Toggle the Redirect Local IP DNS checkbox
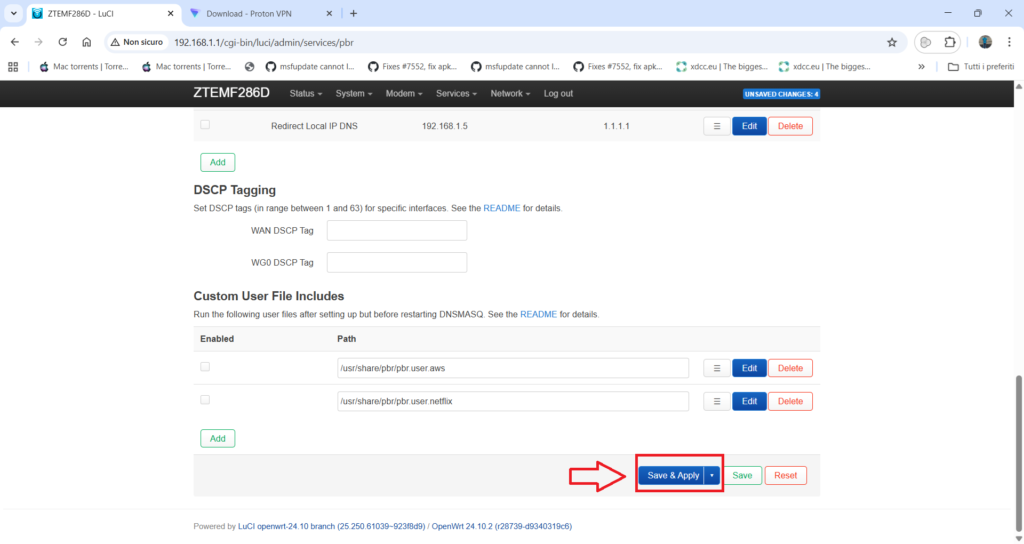Image resolution: width=1024 pixels, height=544 pixels. pyautogui.click(x=205, y=125)
